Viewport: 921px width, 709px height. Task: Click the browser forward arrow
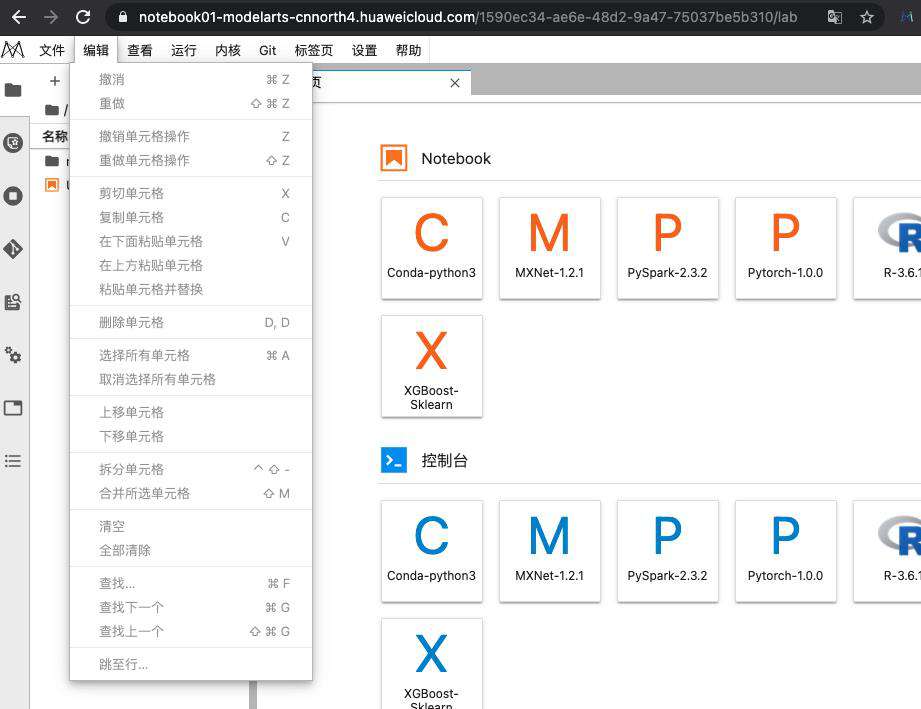click(x=51, y=17)
